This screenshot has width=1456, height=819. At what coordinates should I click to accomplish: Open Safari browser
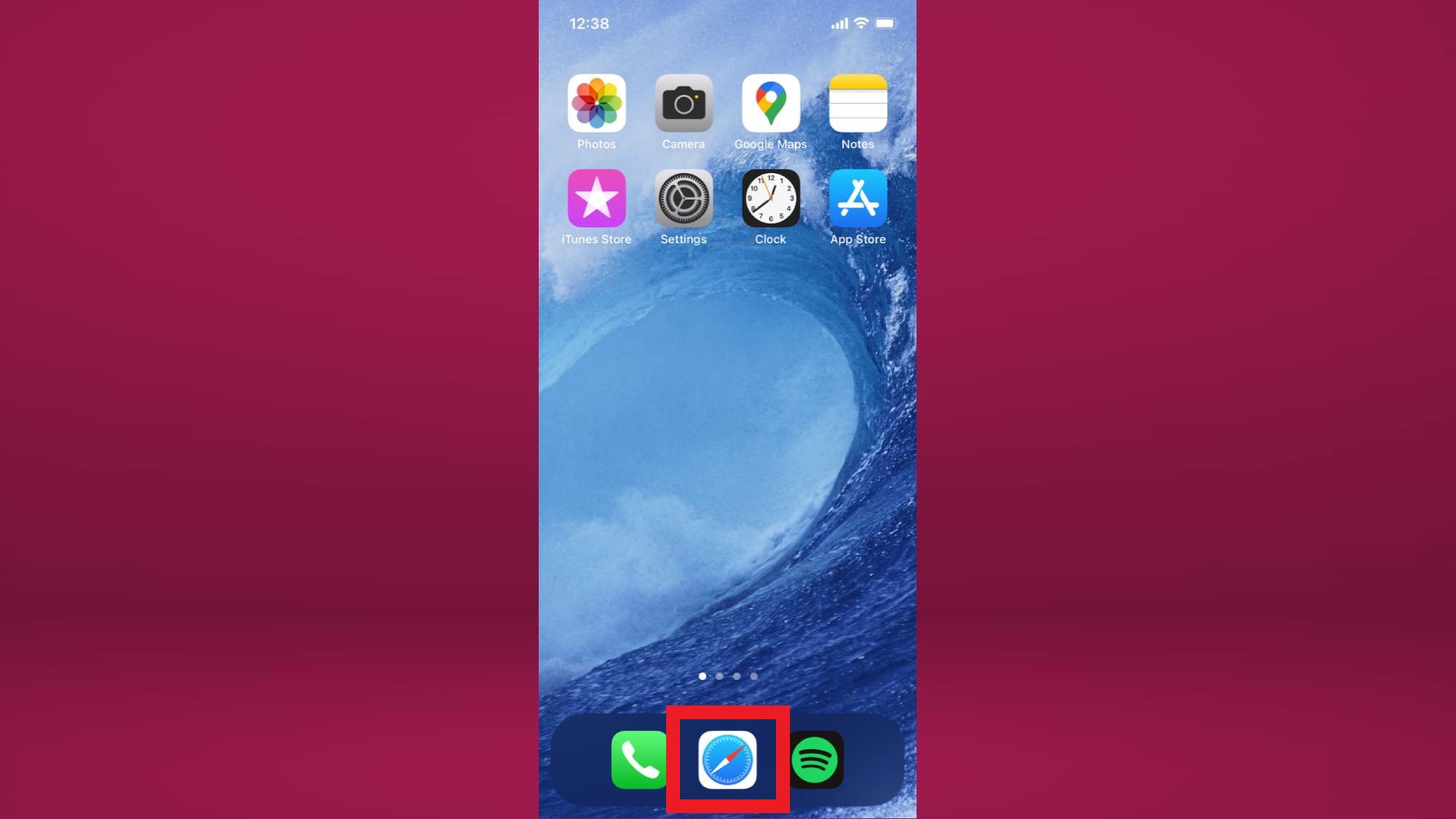(727, 760)
